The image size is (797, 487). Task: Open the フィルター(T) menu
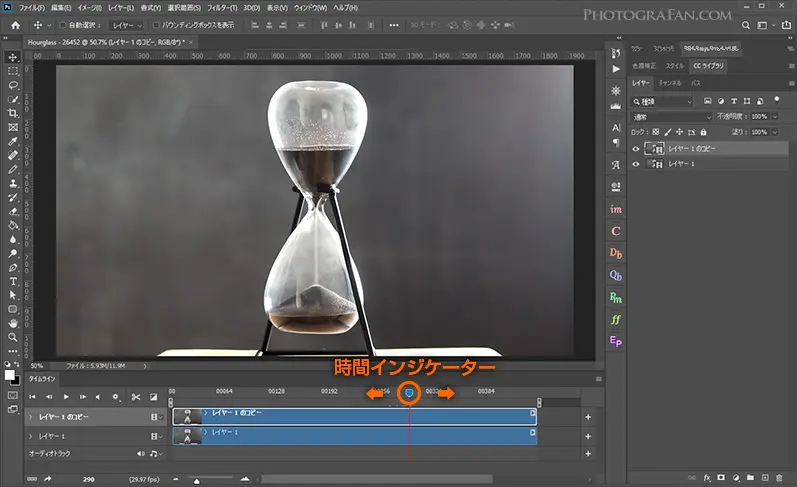point(222,8)
